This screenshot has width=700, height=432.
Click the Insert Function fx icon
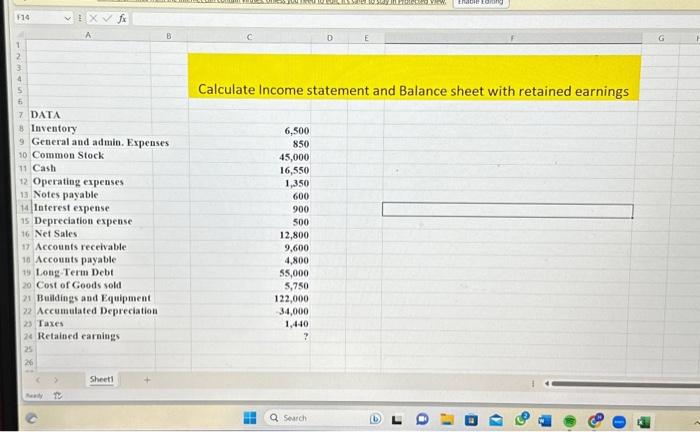coord(122,18)
